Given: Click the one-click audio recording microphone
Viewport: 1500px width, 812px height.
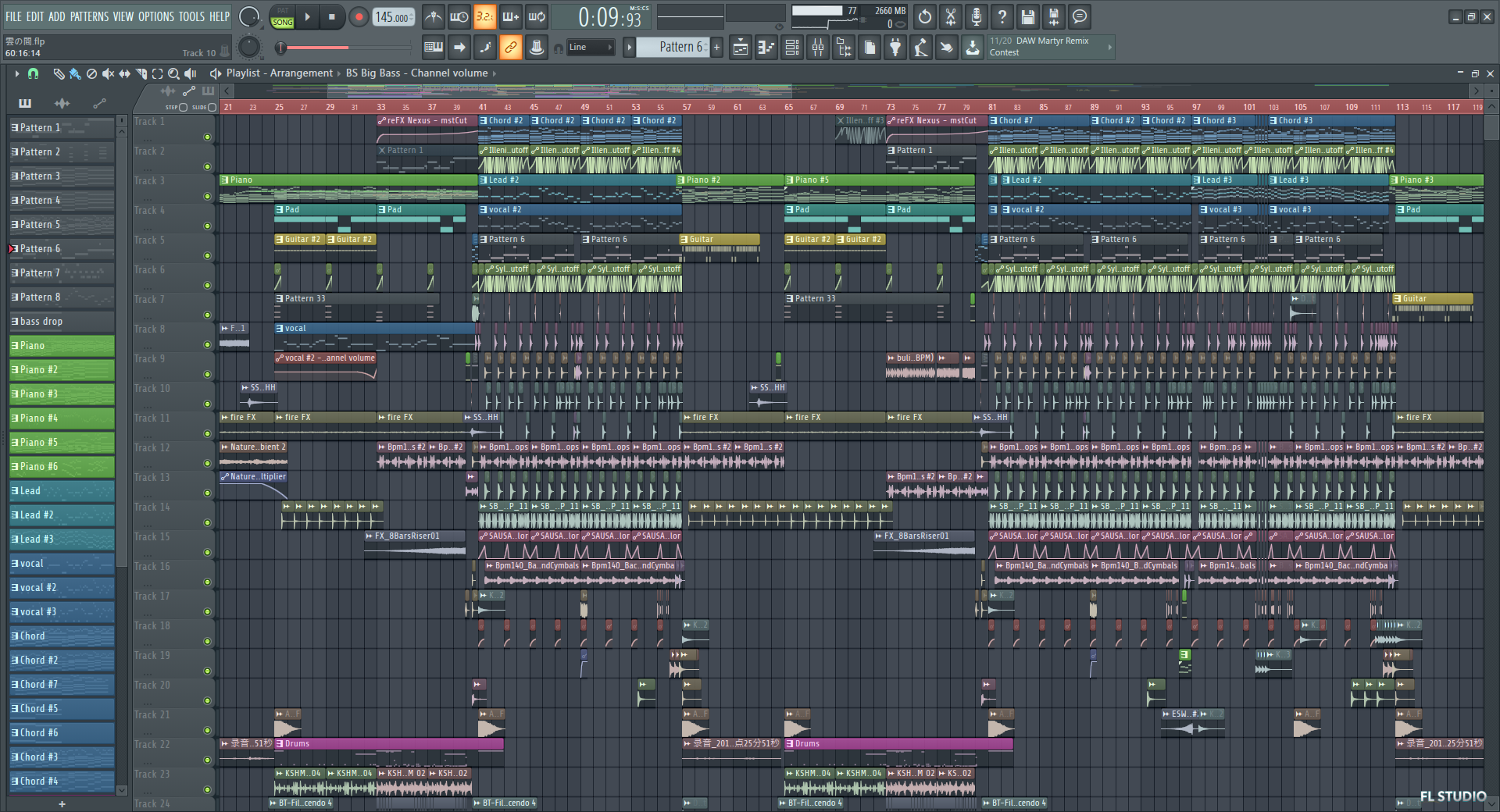Looking at the screenshot, I should [x=977, y=16].
